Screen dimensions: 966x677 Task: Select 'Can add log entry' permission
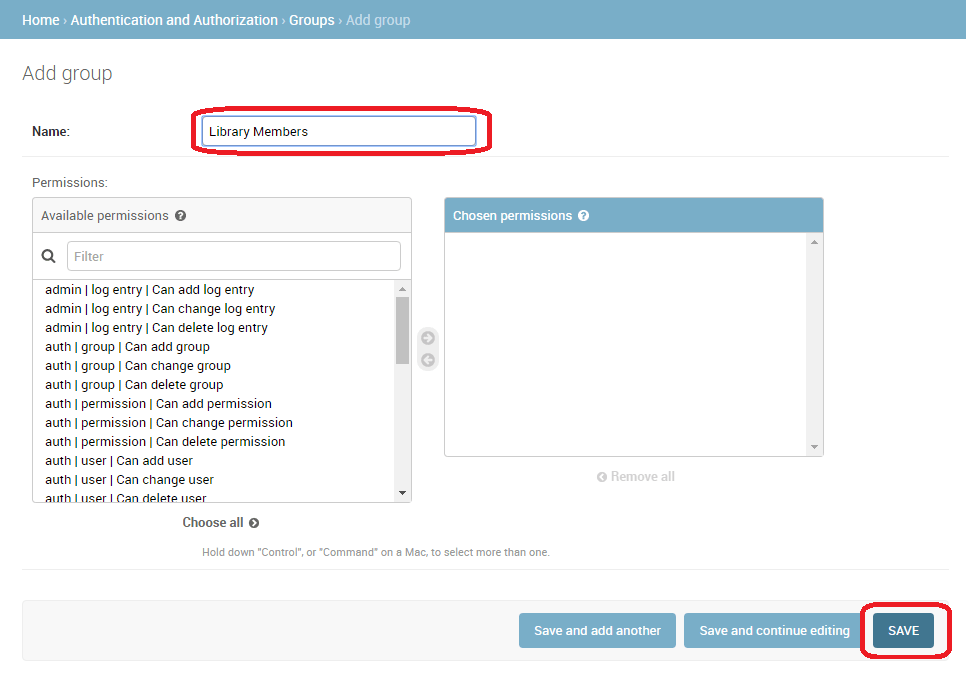[x=150, y=290]
